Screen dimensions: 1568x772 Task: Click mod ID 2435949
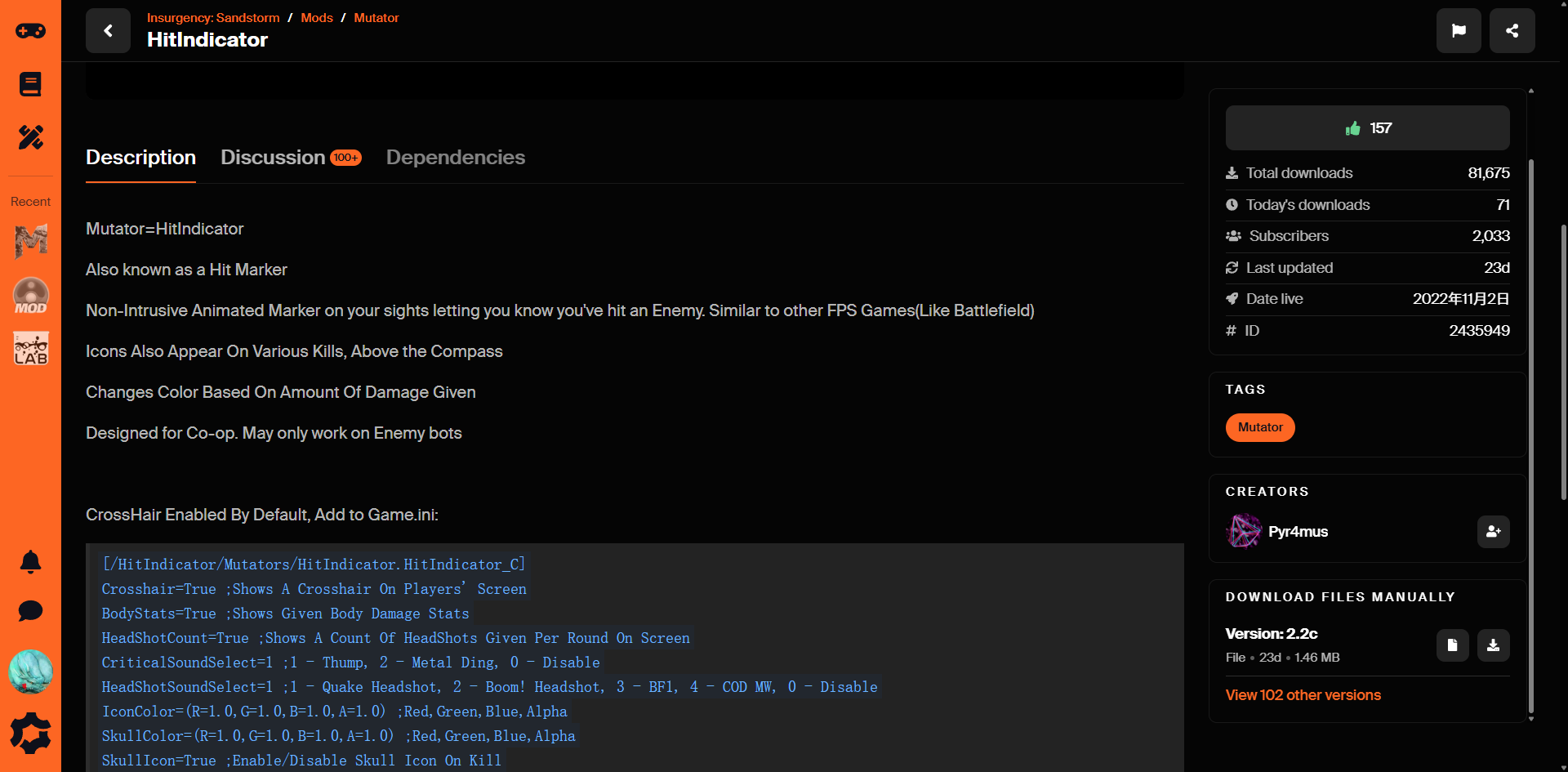pyautogui.click(x=1479, y=331)
